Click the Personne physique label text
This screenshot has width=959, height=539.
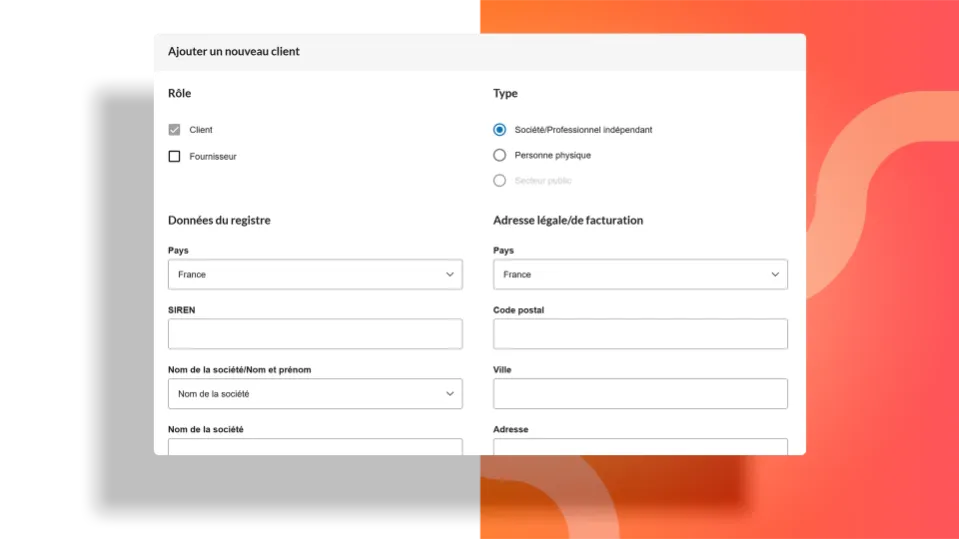[553, 155]
